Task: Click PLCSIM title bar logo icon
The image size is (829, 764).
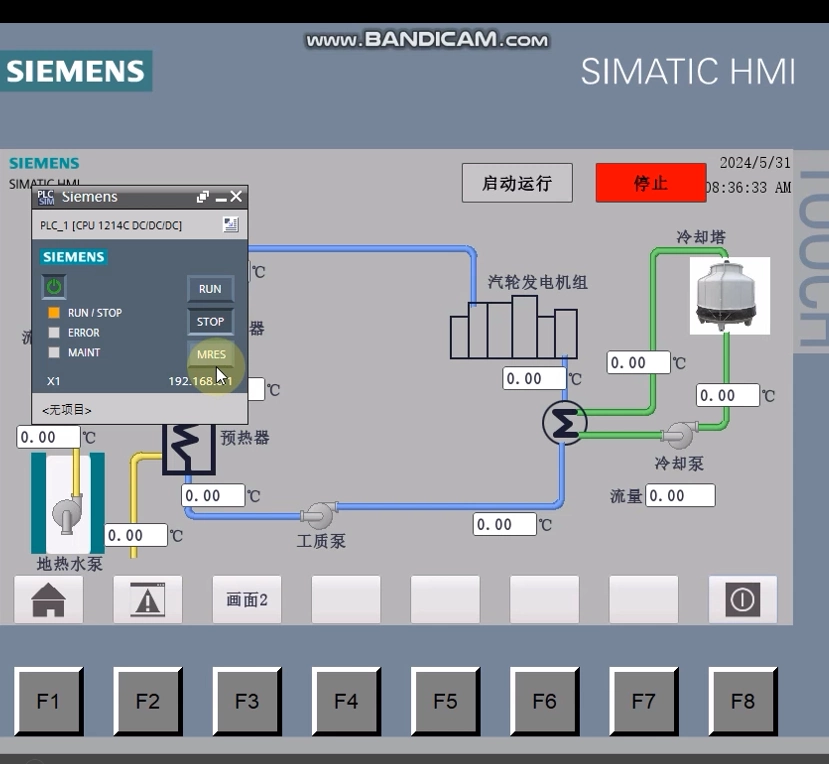Action: pos(45,197)
